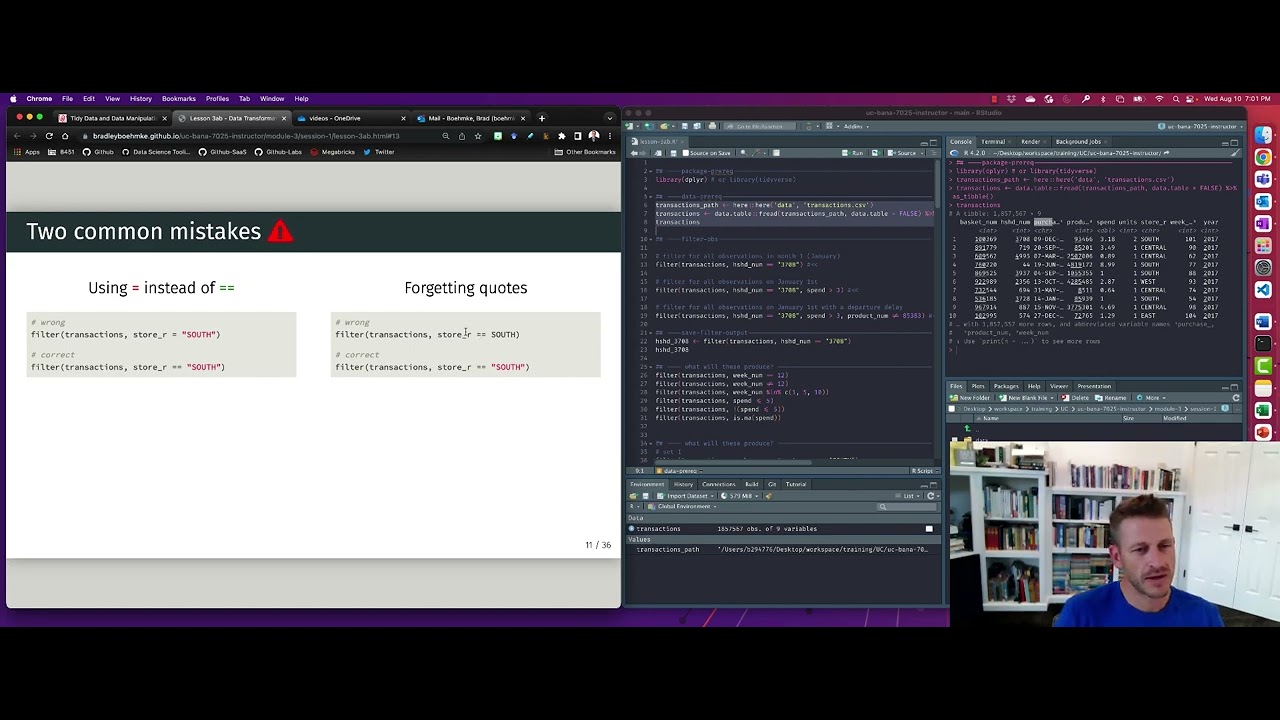Switch to the History tab in Environment pane

click(683, 484)
